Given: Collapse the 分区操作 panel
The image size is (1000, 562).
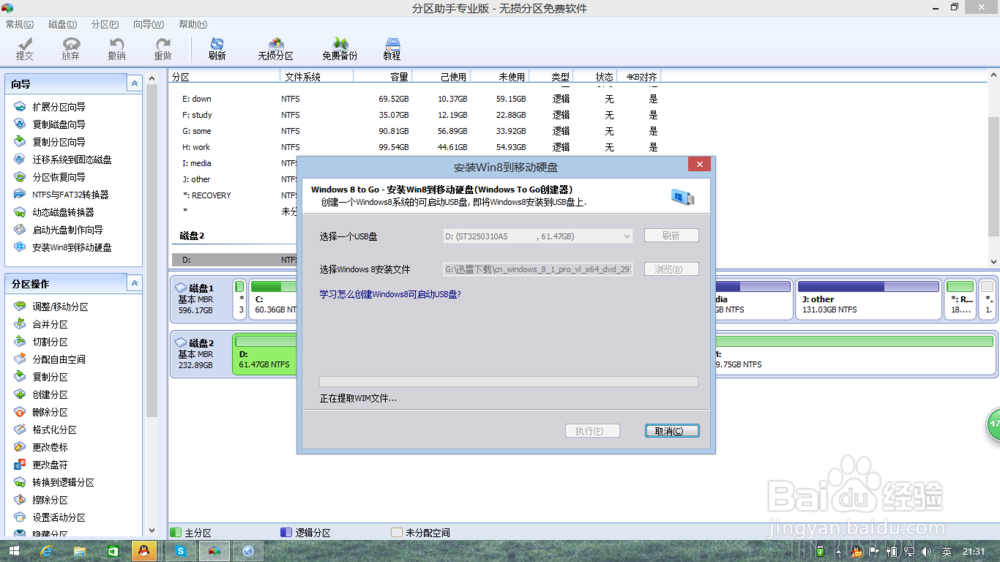Looking at the screenshot, I should pyautogui.click(x=135, y=283).
